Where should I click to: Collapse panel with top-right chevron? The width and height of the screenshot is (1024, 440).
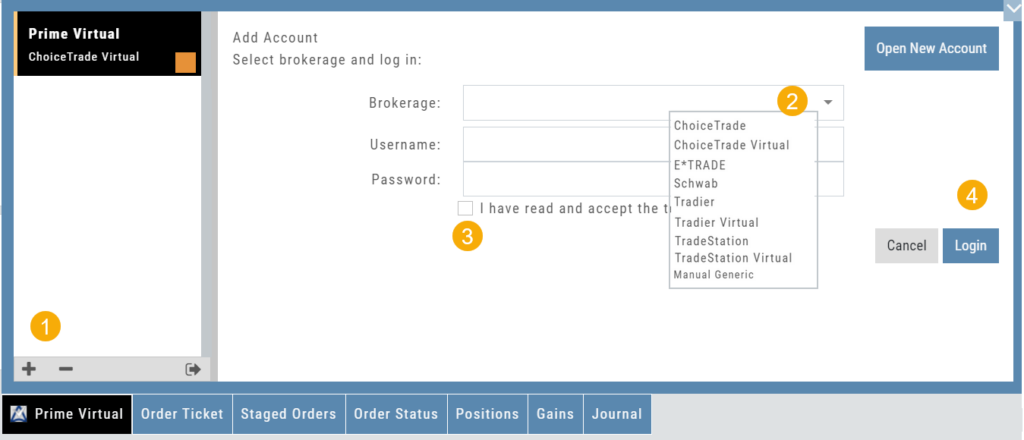(1014, 9)
